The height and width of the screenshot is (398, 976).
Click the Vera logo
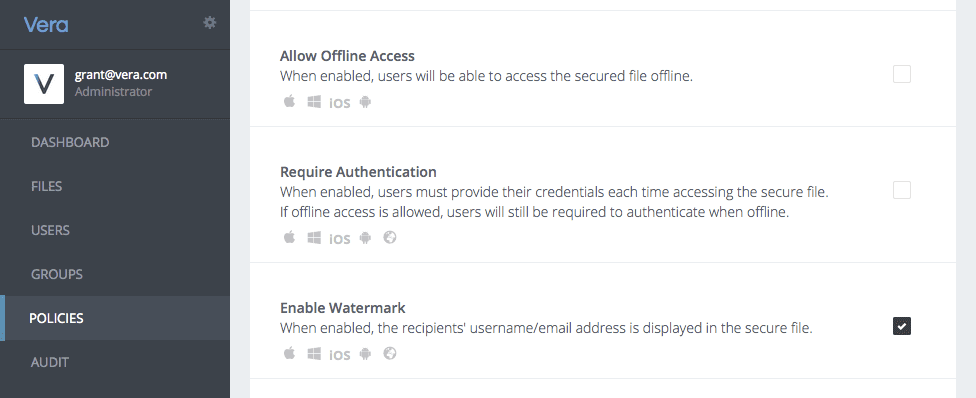click(x=46, y=25)
